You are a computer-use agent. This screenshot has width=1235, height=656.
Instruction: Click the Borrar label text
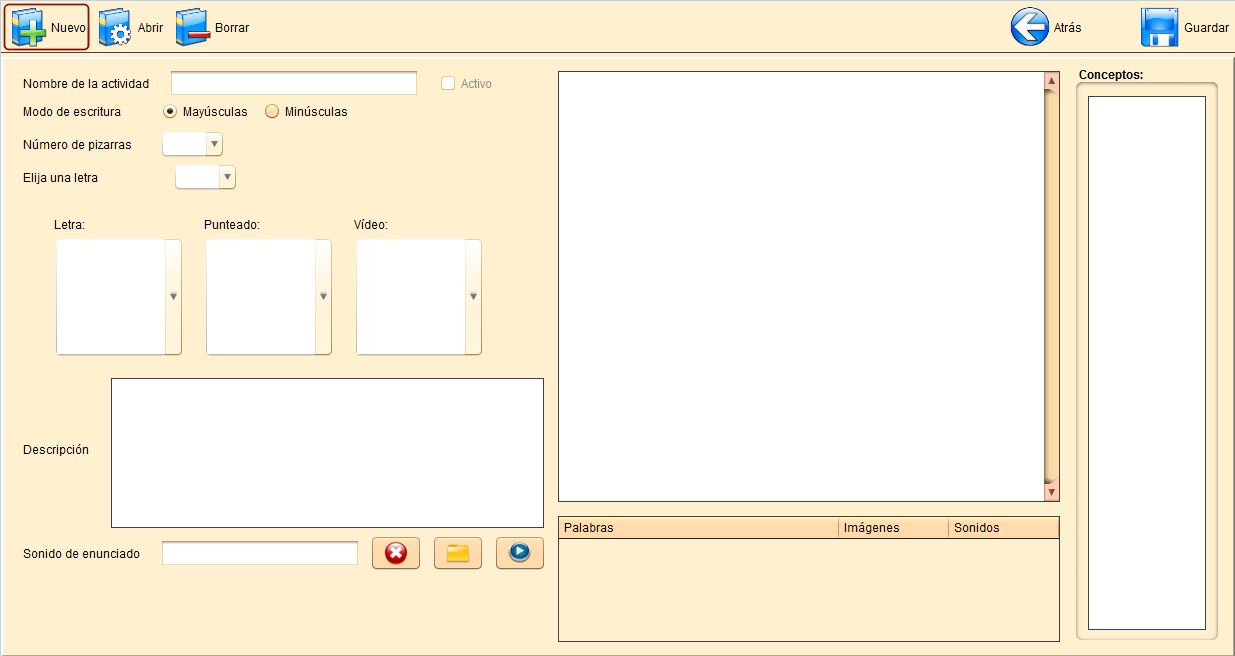coord(232,28)
